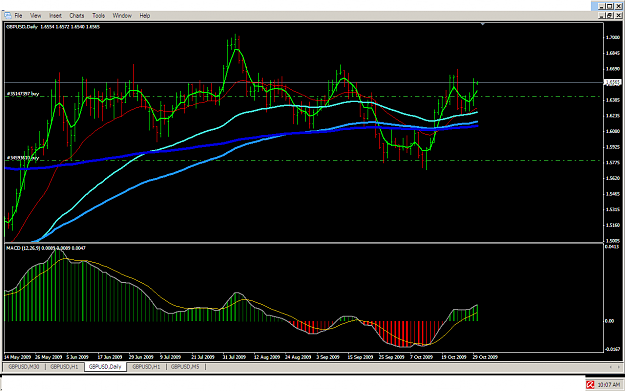Screen dimensions: 625x391
Task: Open the Window menu
Action: (x=122, y=16)
